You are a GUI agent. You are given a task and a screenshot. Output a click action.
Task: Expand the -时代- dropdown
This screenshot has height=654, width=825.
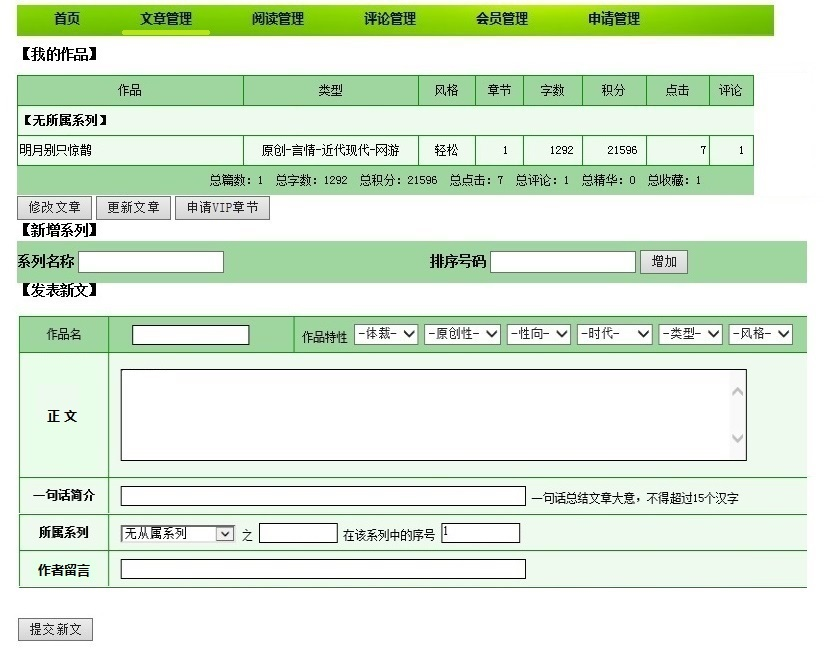pos(615,334)
